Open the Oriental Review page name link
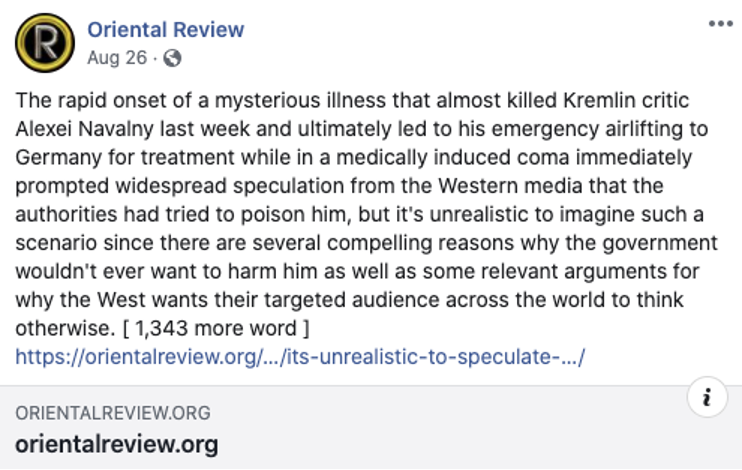The image size is (742, 470). pos(166,29)
